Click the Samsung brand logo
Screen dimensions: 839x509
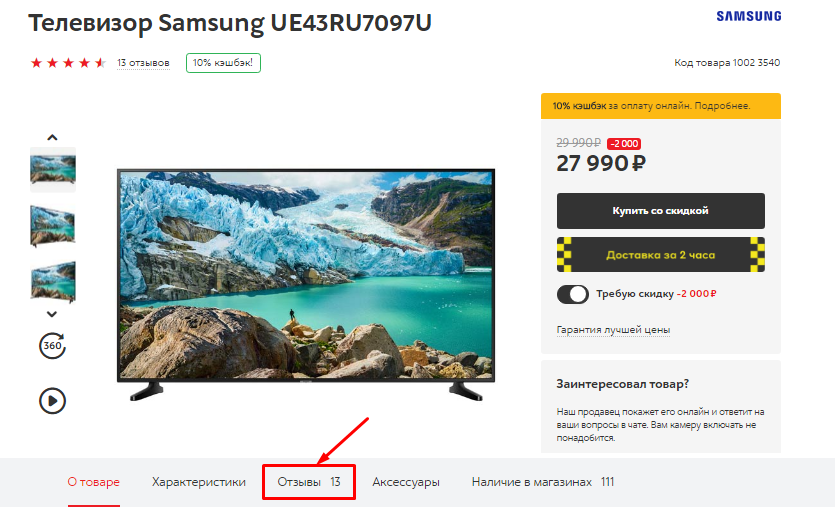(x=749, y=16)
